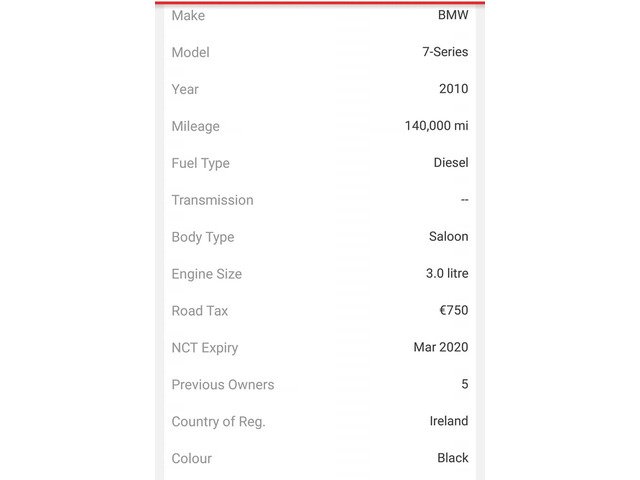Select the empty Transmission dashes value

pos(464,200)
